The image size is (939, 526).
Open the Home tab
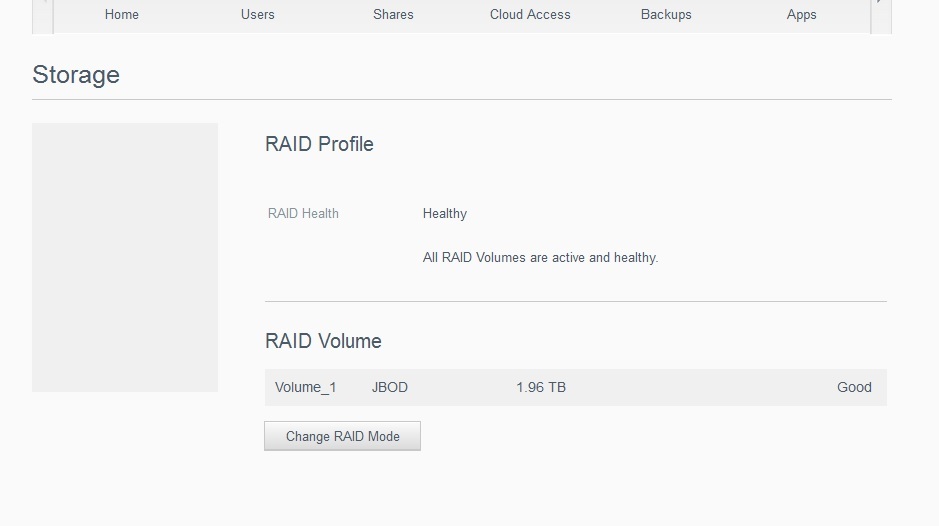point(122,15)
